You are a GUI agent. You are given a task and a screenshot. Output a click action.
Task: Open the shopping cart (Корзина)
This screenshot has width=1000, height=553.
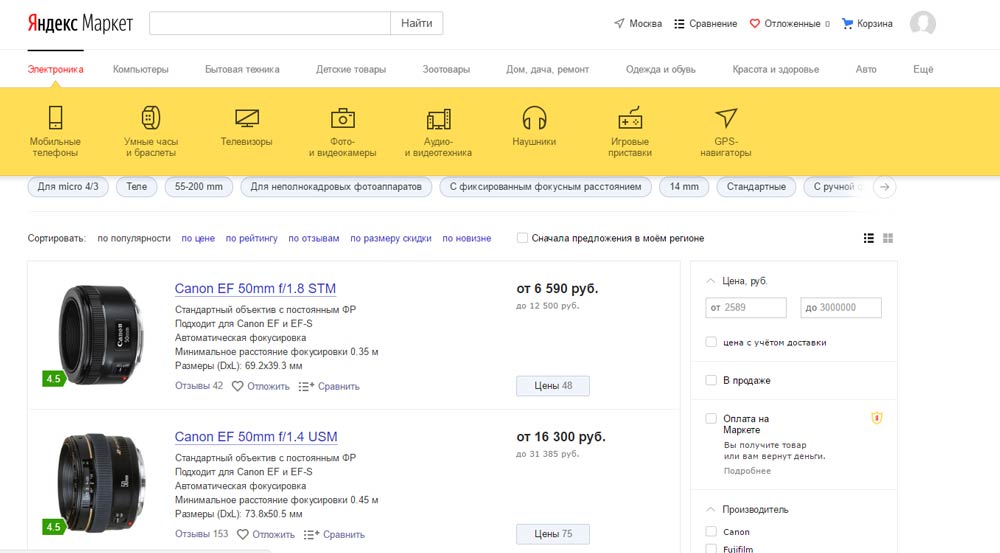(x=867, y=23)
